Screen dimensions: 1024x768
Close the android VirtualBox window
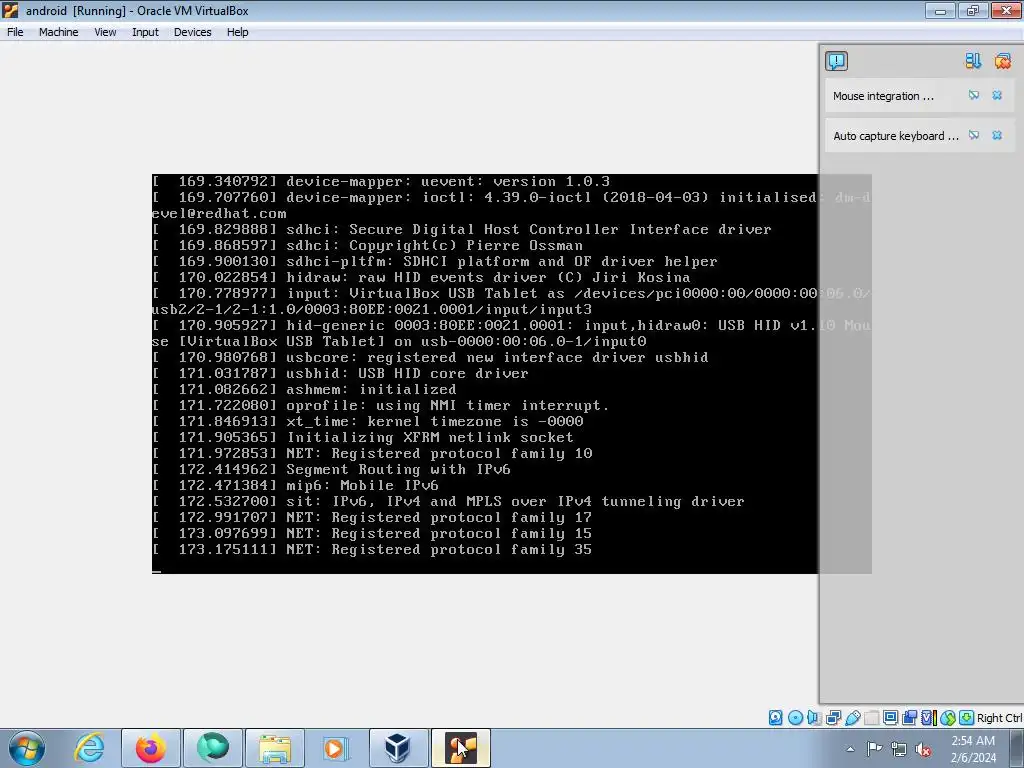1006,10
